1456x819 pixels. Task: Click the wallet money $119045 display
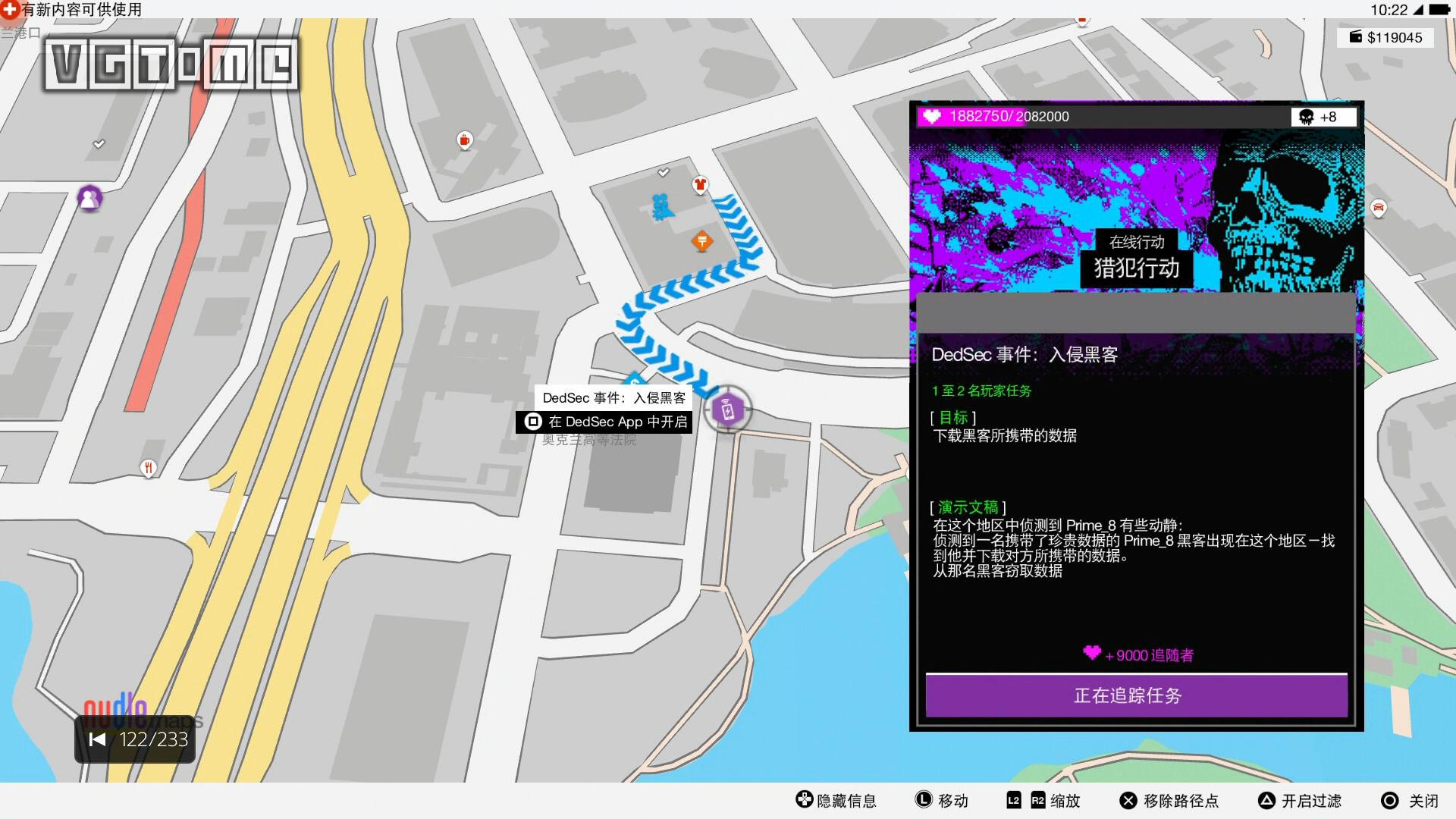tap(1385, 37)
